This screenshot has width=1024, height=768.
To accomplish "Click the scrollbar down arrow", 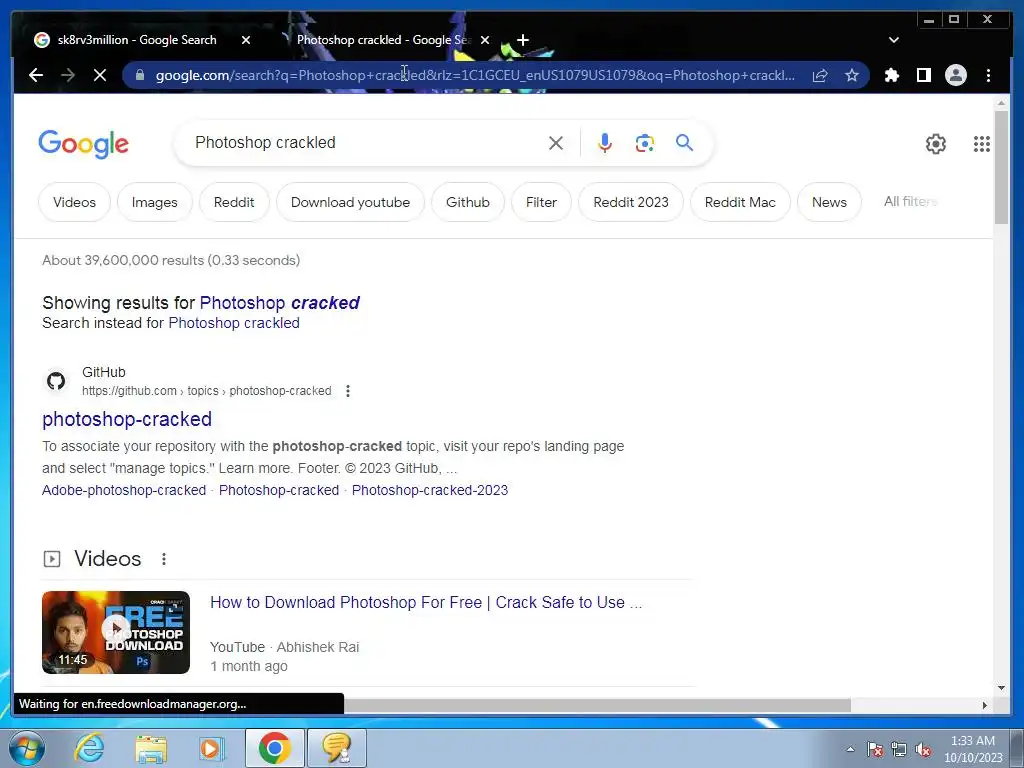I will [1001, 688].
